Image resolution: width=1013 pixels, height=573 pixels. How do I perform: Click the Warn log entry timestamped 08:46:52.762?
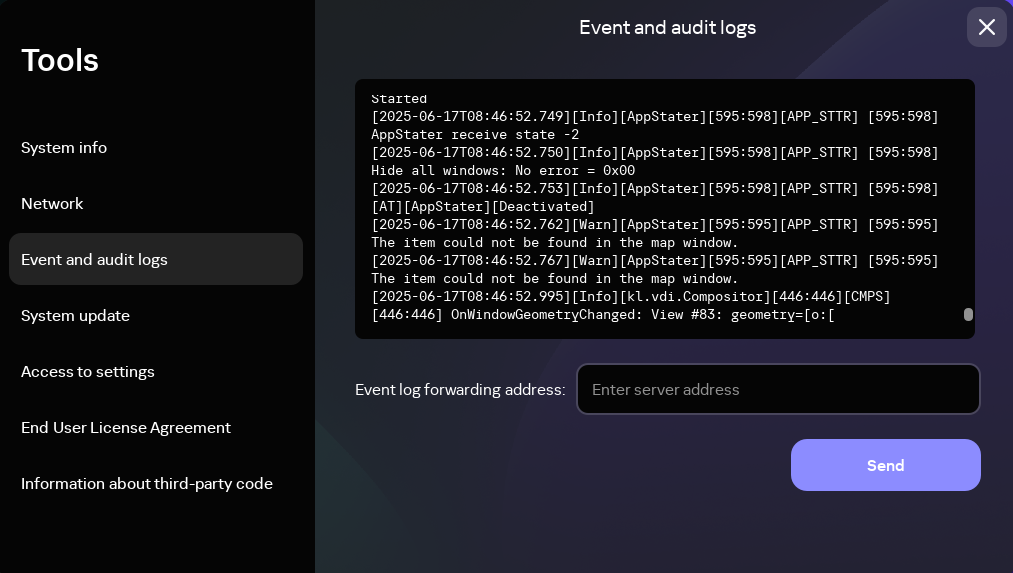pos(655,225)
